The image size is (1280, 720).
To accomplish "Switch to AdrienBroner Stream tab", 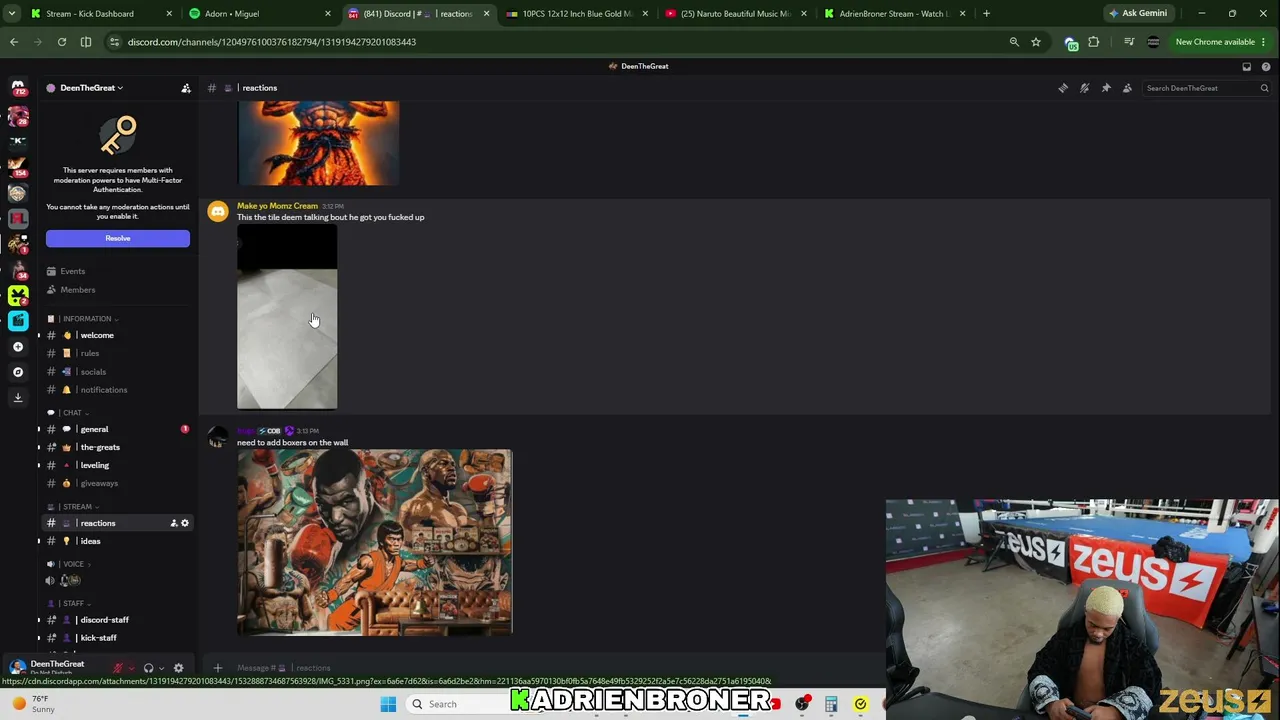I will 895,14.
